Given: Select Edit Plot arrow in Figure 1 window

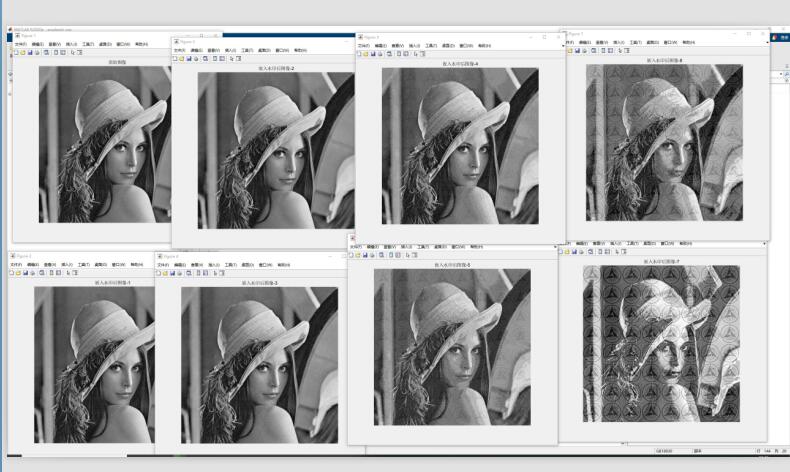Looking at the screenshot, I should pos(73,52).
